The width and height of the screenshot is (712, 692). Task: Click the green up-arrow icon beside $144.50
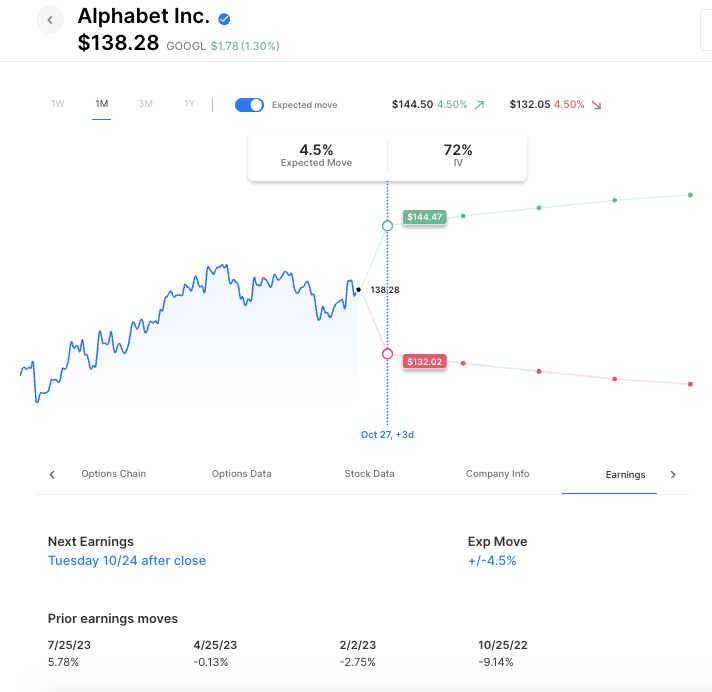[x=479, y=105]
